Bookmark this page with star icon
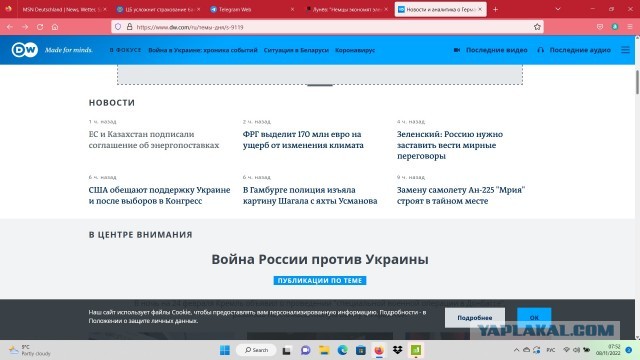Screen dimensions: 640x360 (x=537, y=27)
